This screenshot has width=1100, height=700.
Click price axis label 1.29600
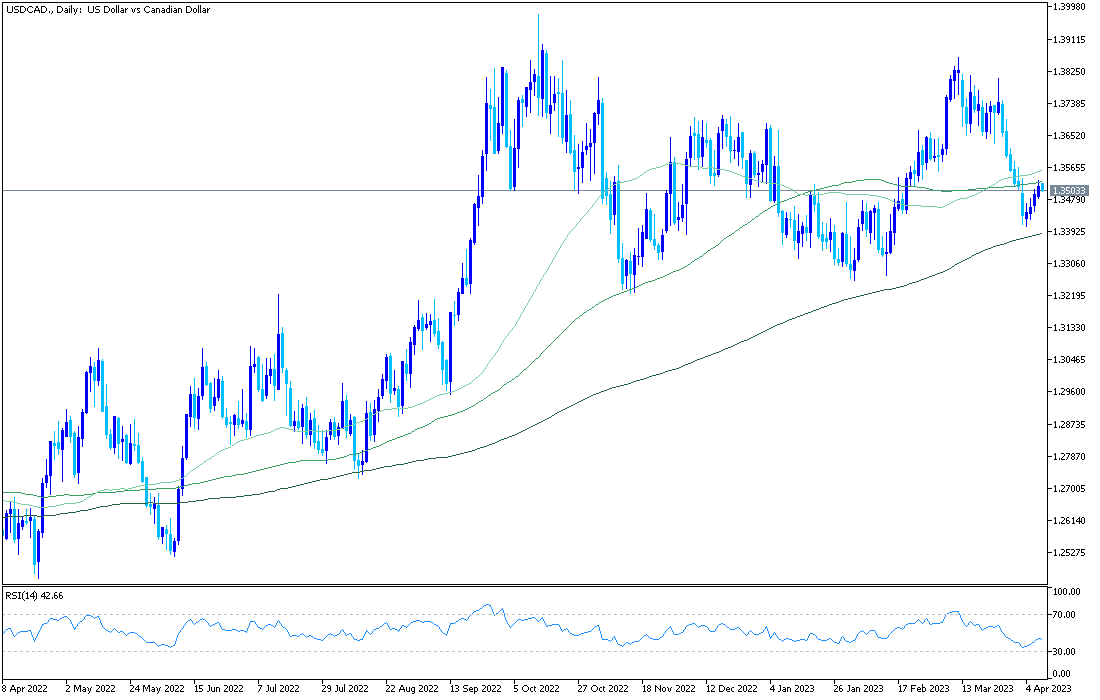click(1070, 391)
